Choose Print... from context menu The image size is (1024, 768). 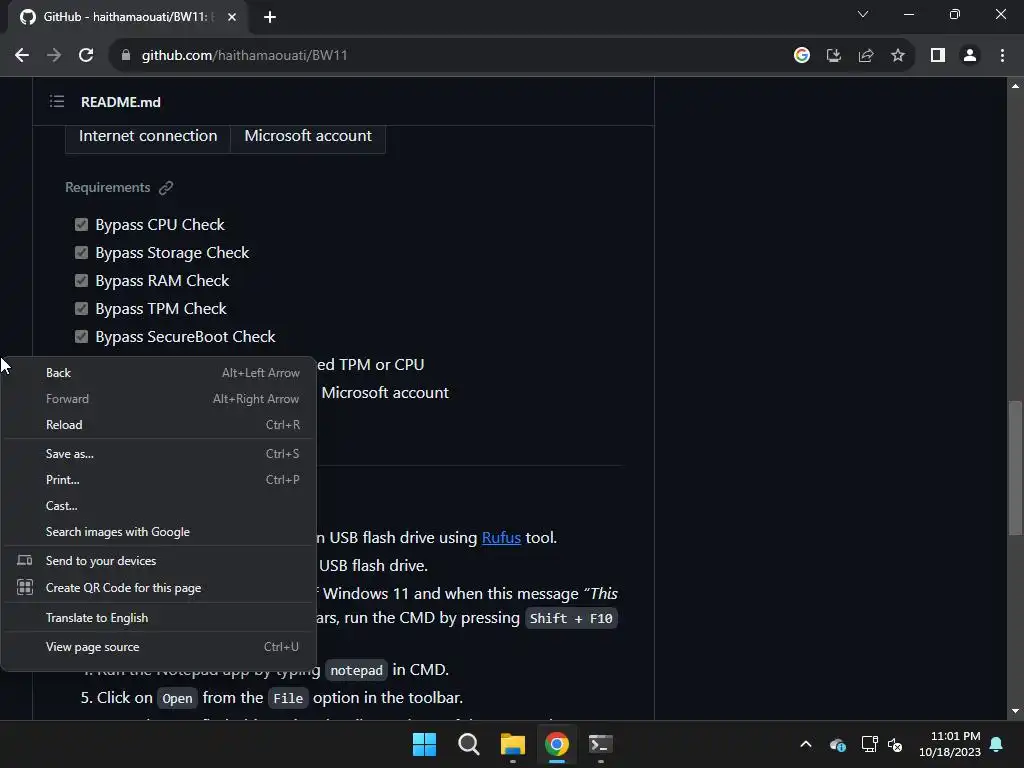[159, 480]
